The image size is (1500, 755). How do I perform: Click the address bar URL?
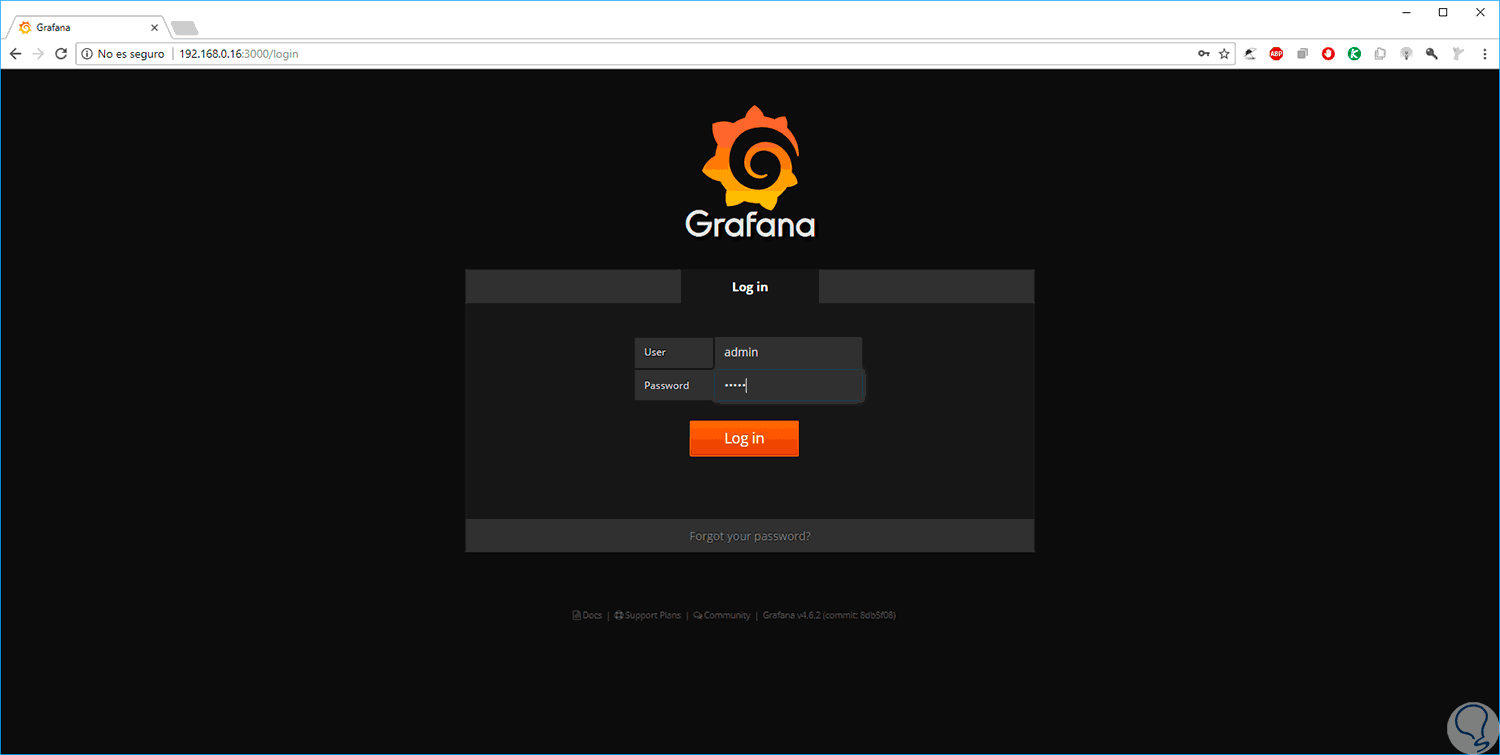(x=238, y=54)
